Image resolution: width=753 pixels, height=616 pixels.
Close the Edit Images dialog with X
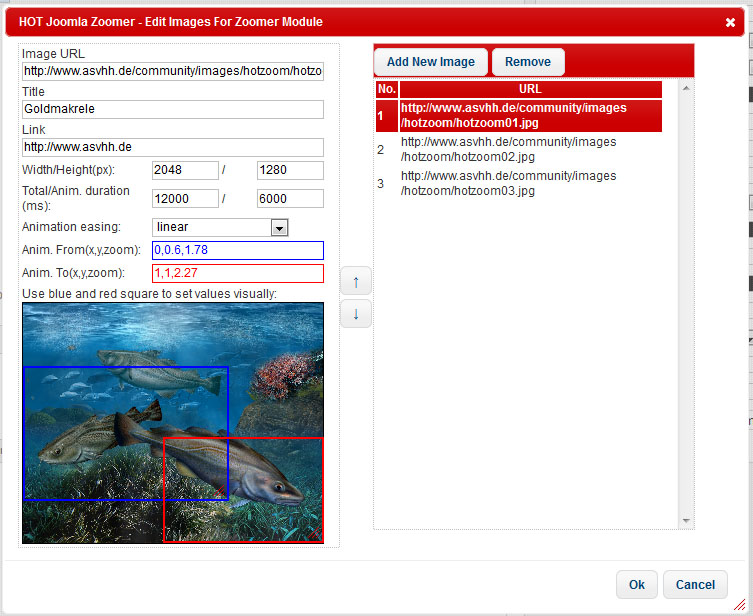coord(730,22)
